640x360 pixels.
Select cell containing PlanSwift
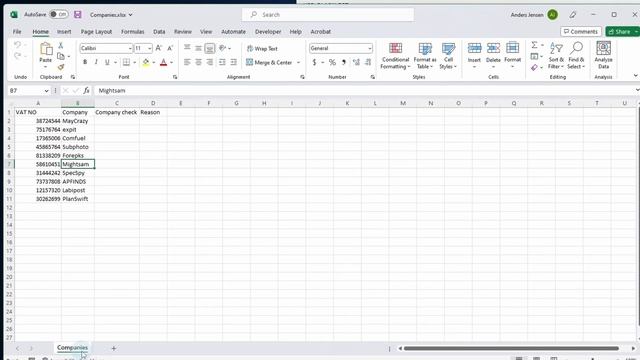coord(78,199)
